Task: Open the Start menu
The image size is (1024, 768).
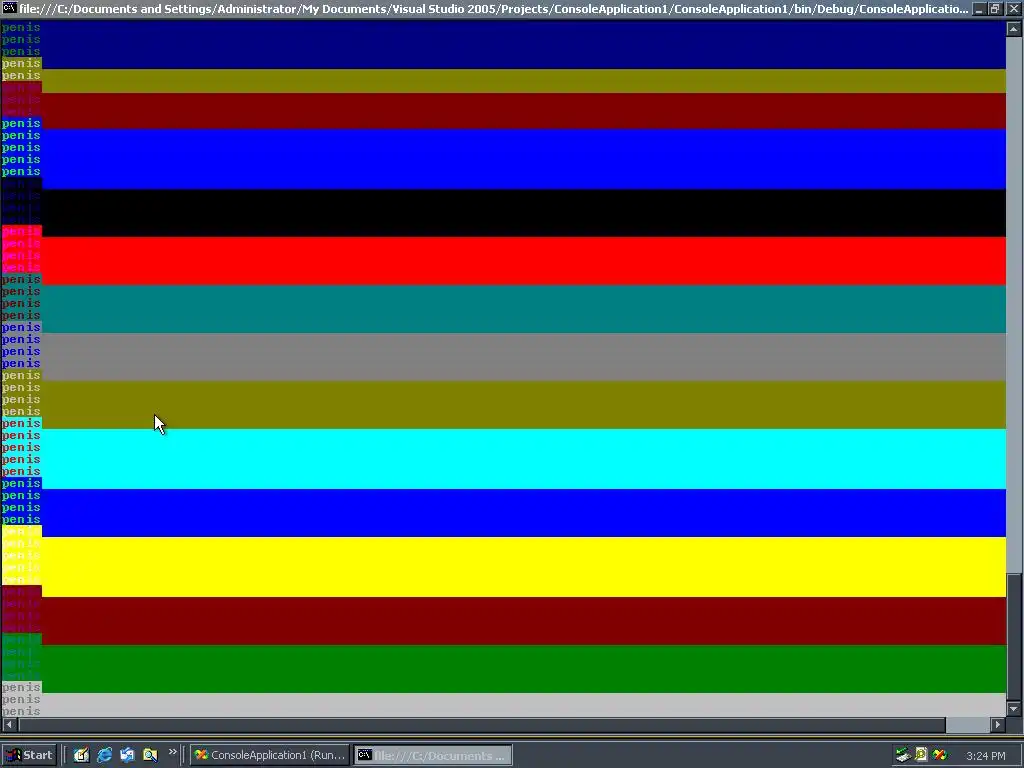Action: pyautogui.click(x=29, y=755)
